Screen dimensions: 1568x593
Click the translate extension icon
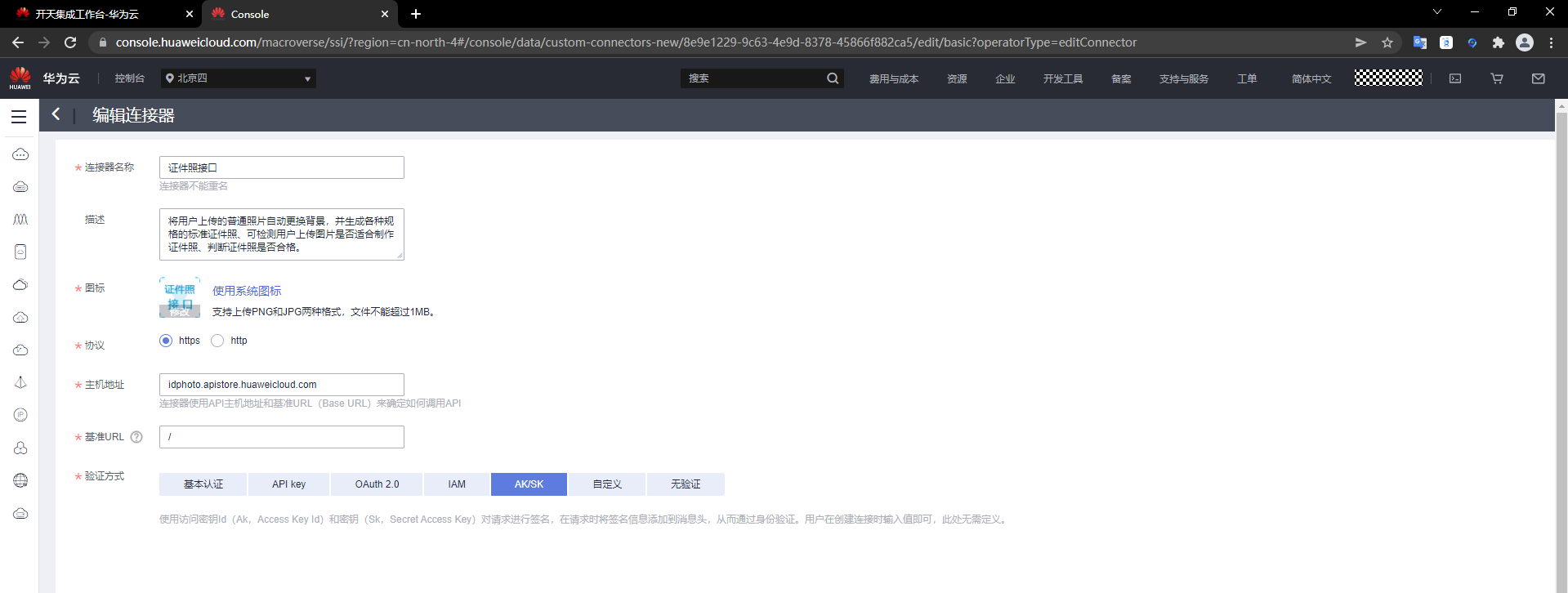pyautogui.click(x=1420, y=42)
